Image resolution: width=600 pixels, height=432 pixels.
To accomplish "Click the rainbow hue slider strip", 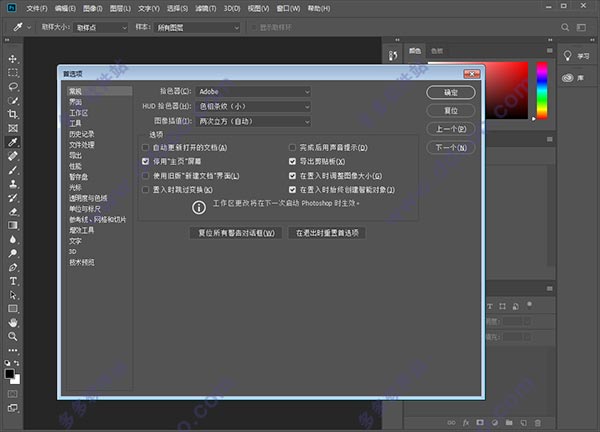I will click(542, 91).
